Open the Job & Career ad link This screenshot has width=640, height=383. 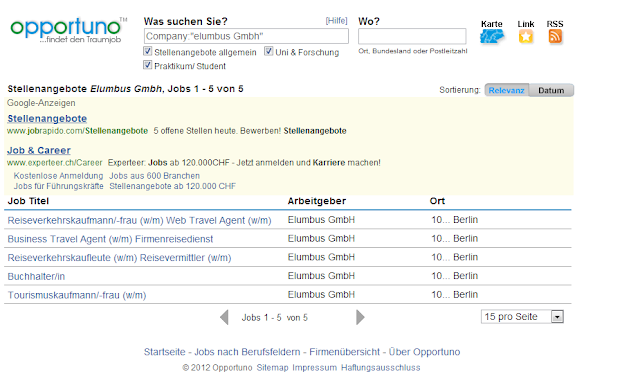(x=39, y=150)
